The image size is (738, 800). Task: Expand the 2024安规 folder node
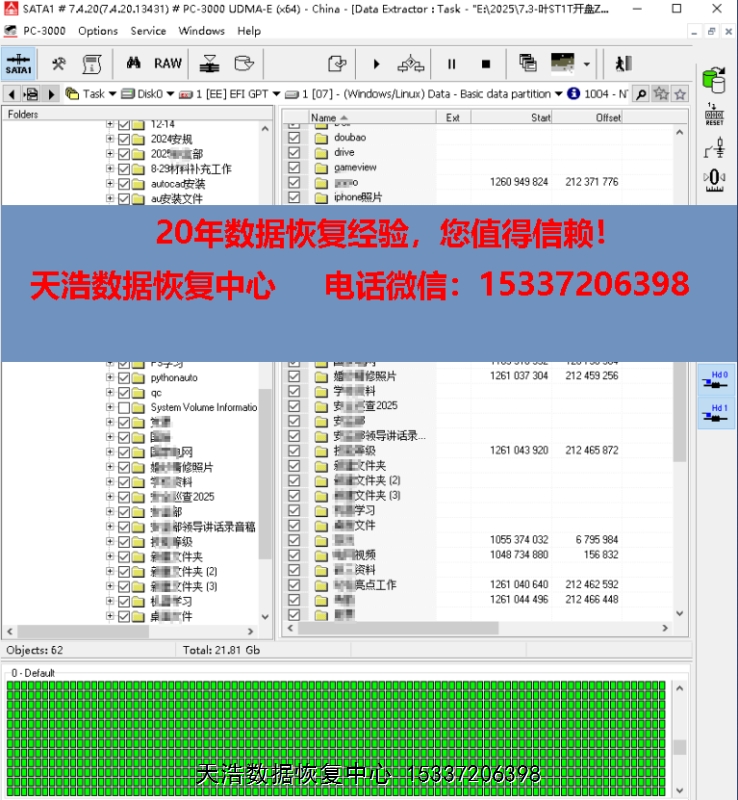point(110,139)
